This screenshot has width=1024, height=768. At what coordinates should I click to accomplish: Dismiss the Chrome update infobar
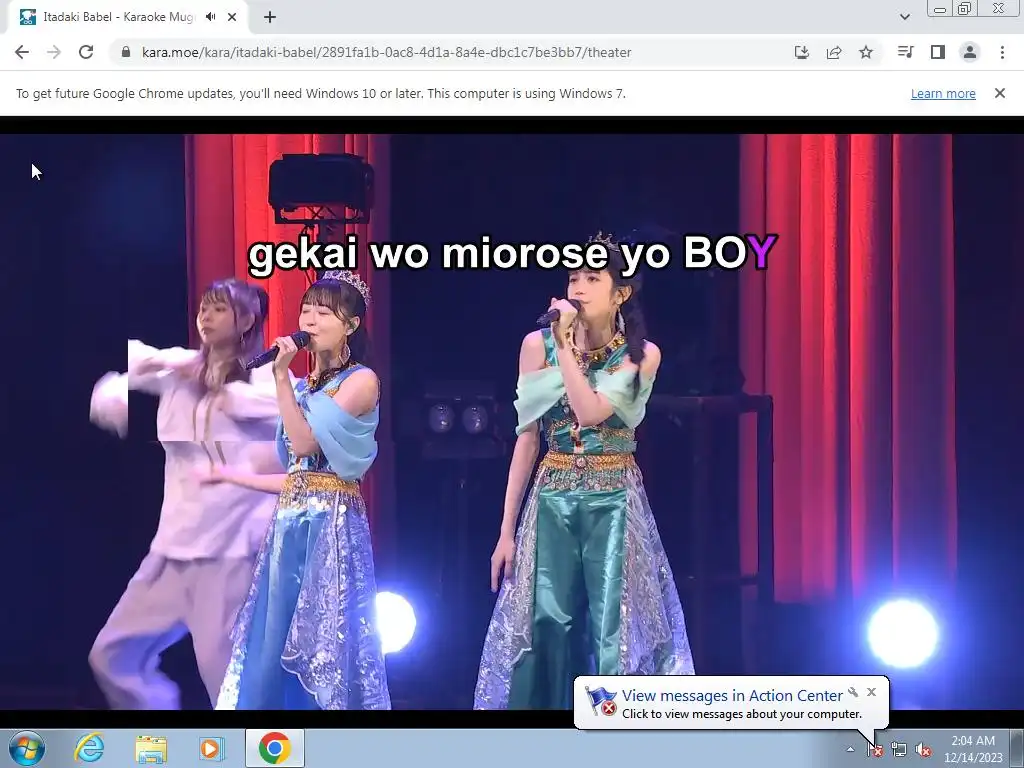1000,93
